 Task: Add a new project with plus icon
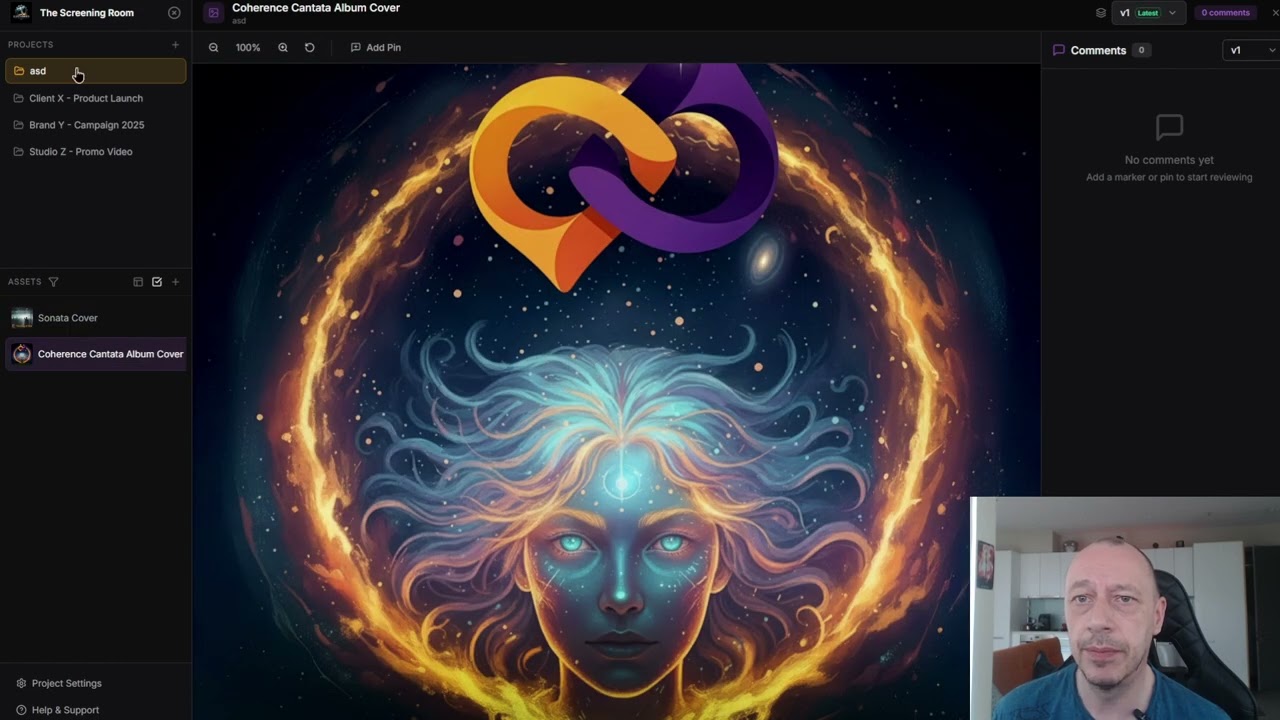[175, 45]
